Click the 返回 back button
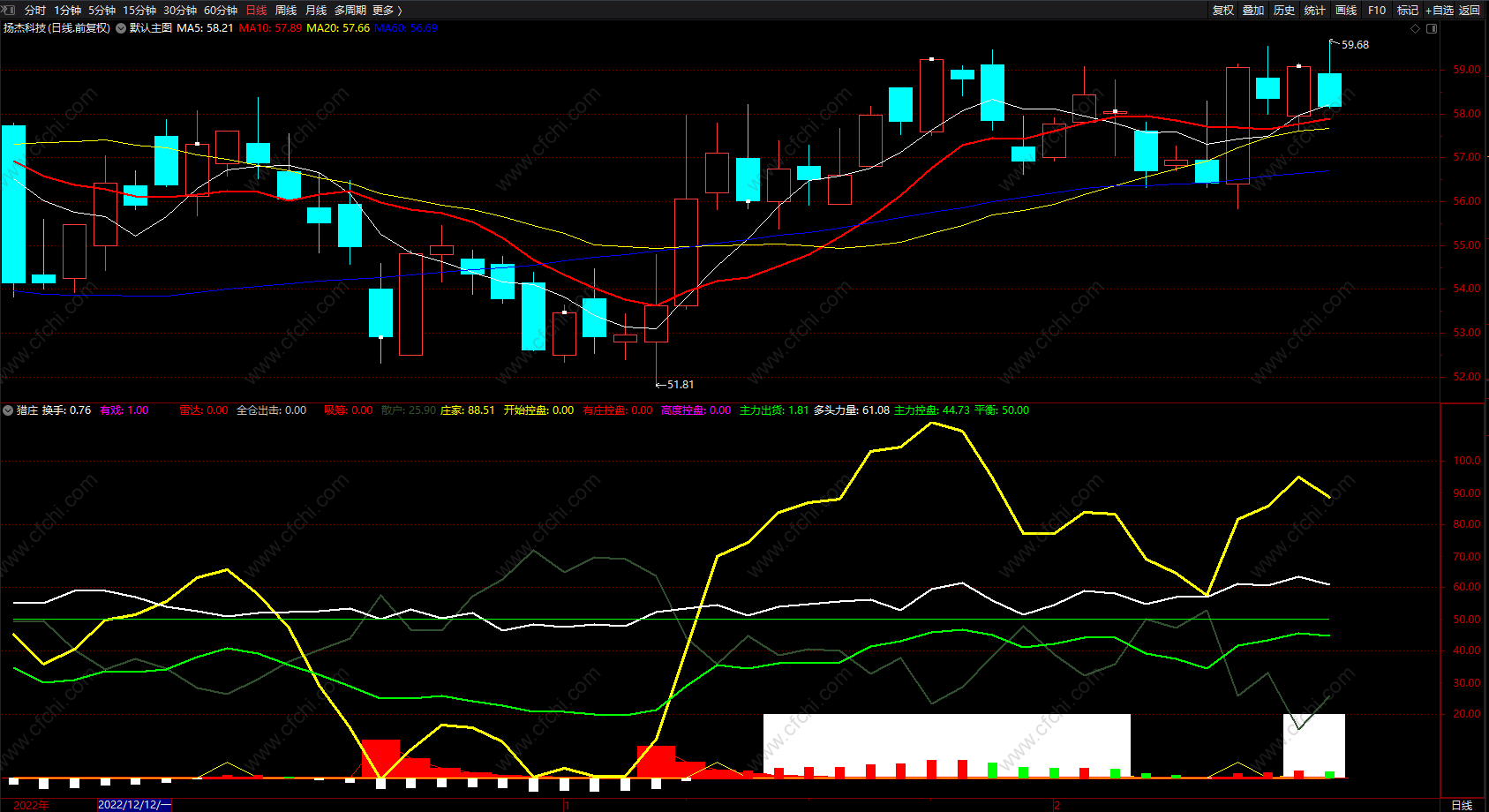 [1470, 10]
